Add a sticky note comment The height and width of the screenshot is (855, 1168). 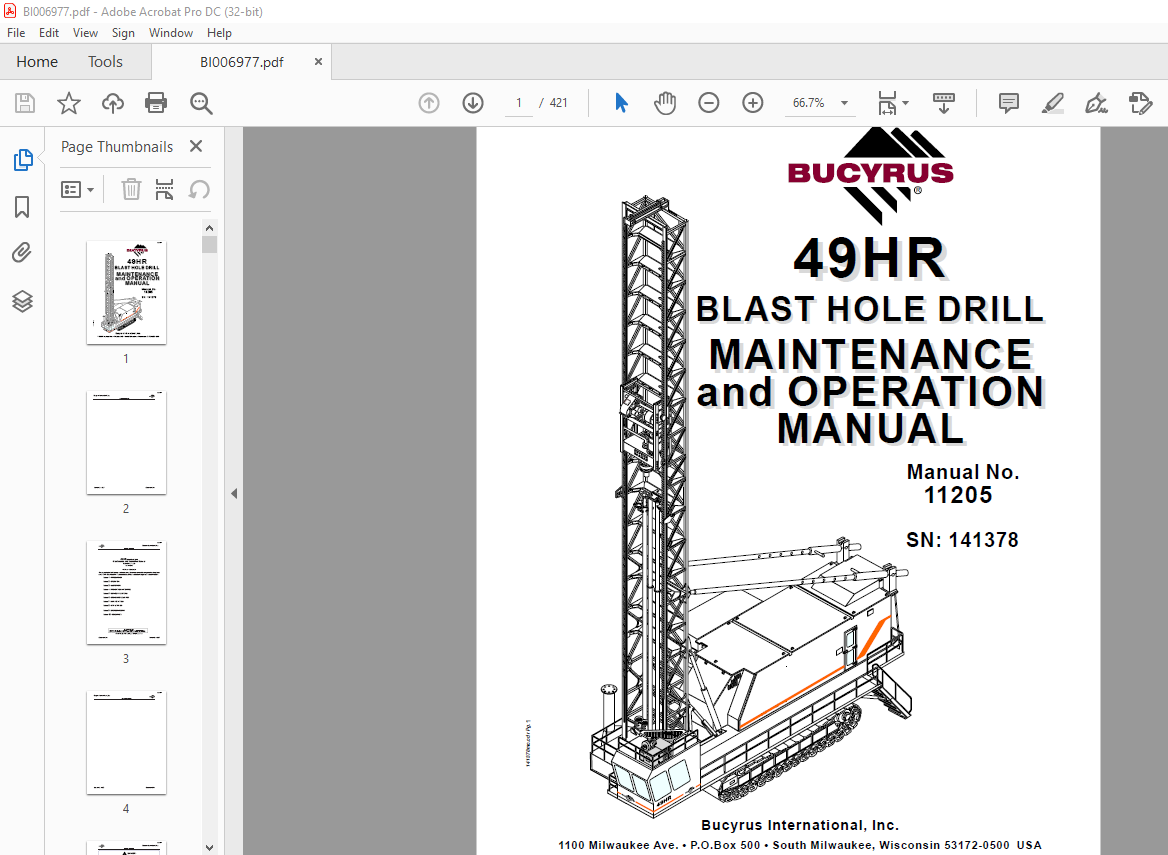click(x=1009, y=103)
